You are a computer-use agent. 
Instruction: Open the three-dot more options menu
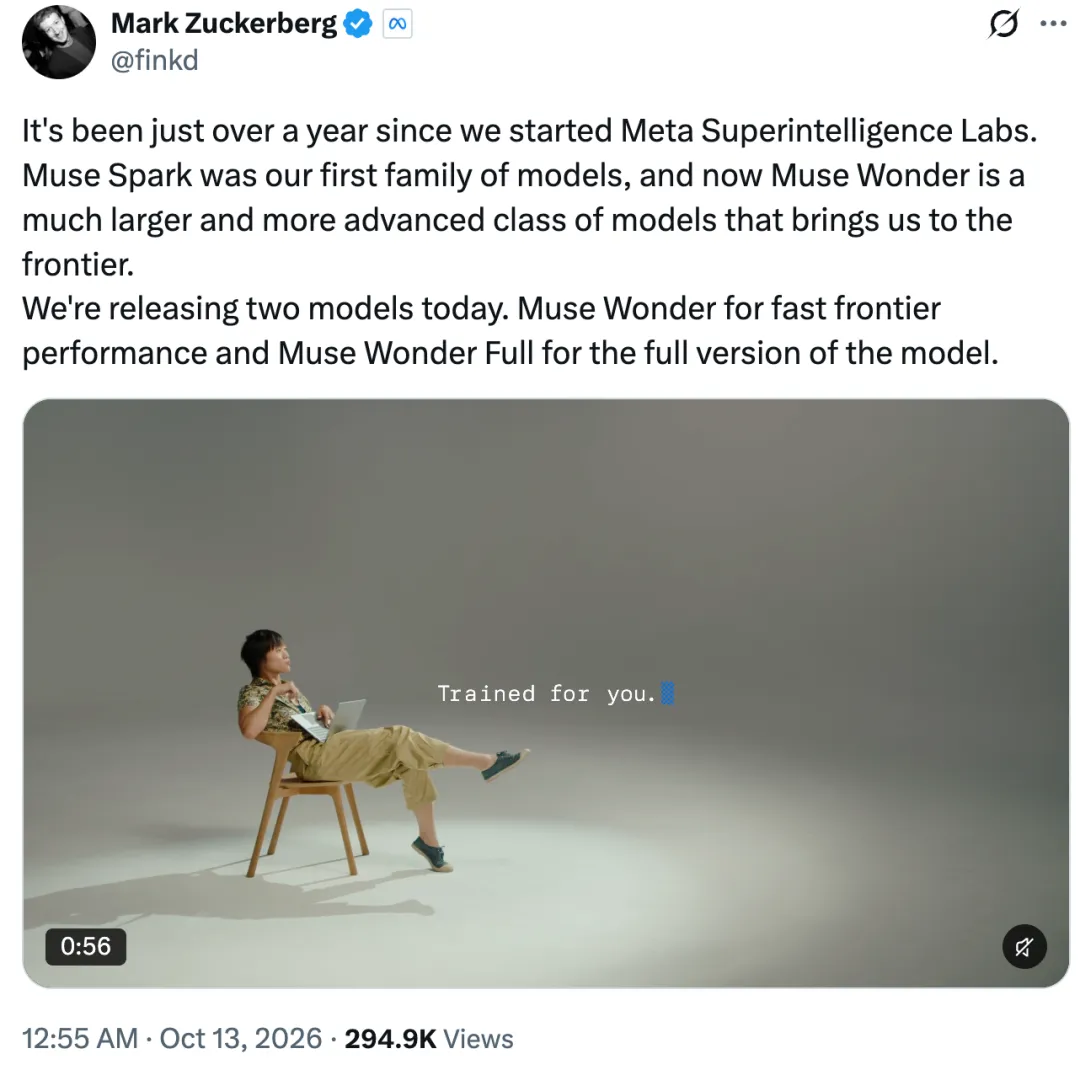click(1053, 24)
